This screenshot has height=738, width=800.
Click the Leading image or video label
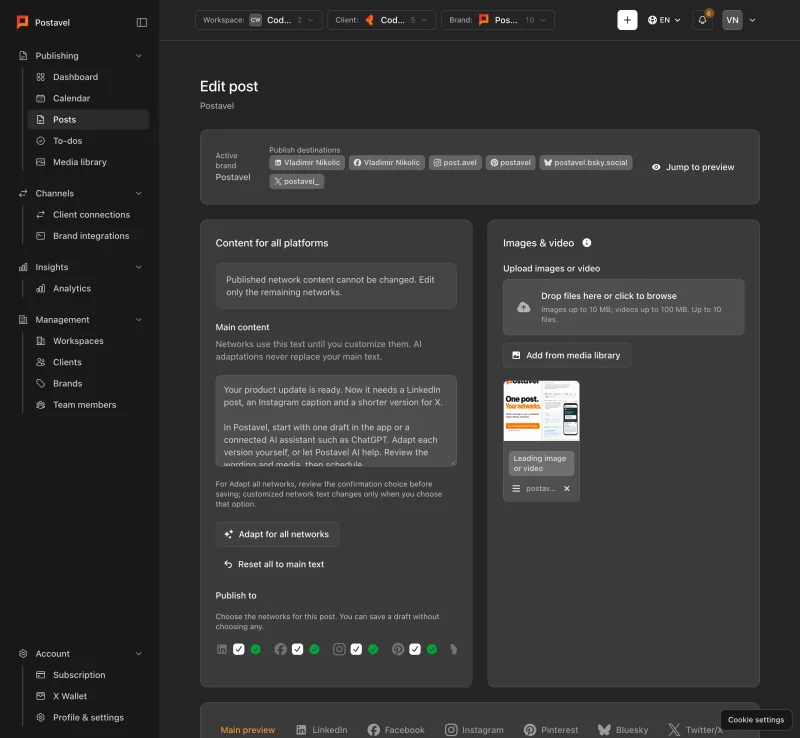(541, 463)
